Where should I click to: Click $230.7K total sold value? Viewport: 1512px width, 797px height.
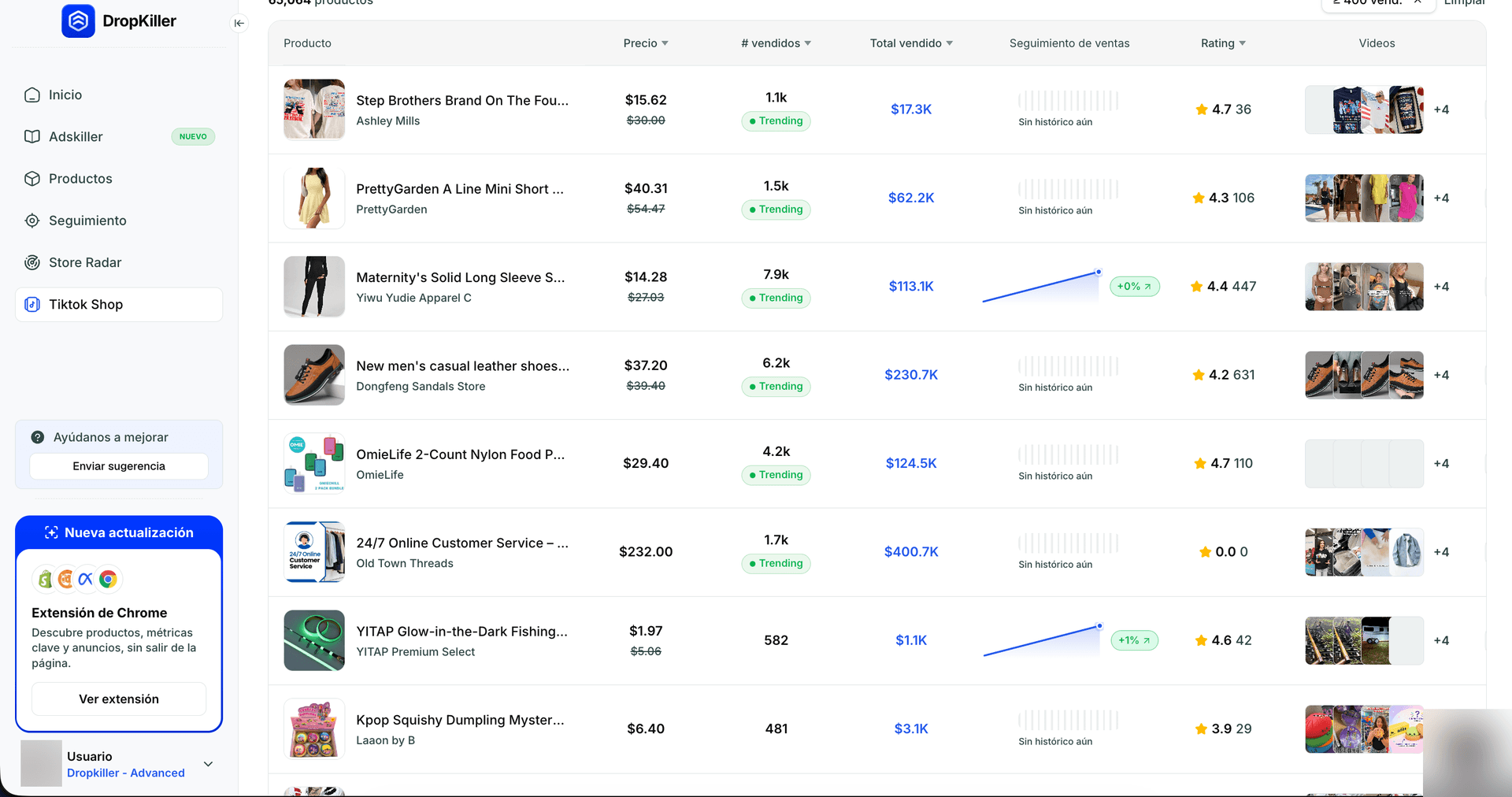click(911, 375)
